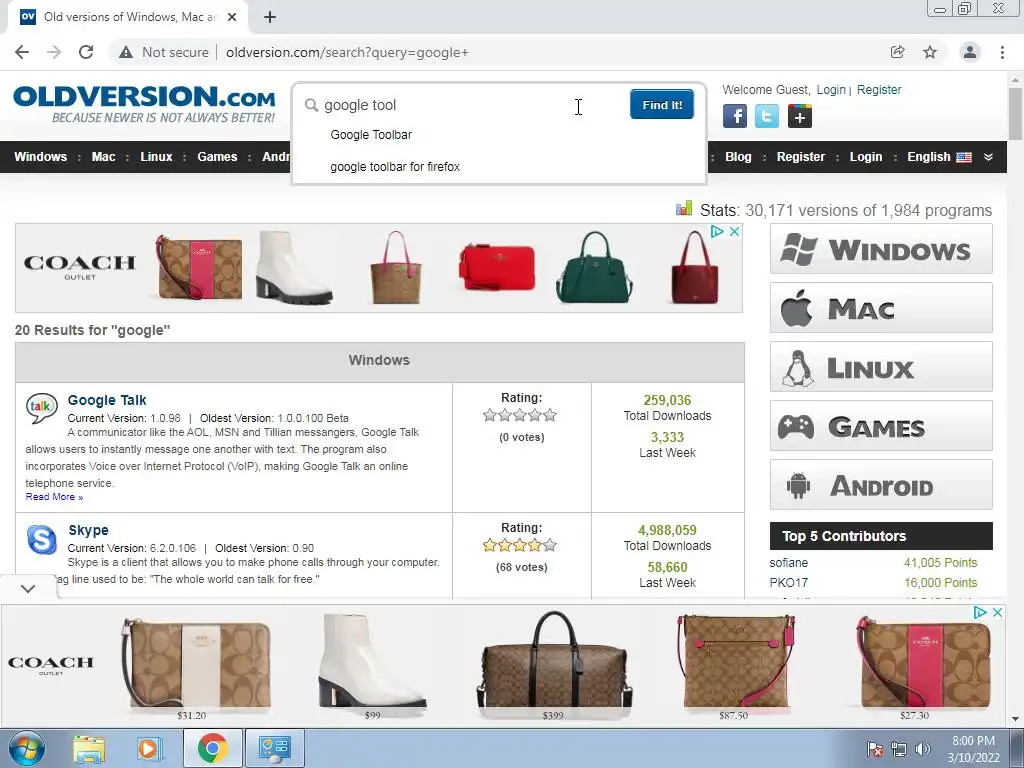Click the OldVersion.com logo
This screenshot has width=1024, height=768.
click(x=144, y=104)
